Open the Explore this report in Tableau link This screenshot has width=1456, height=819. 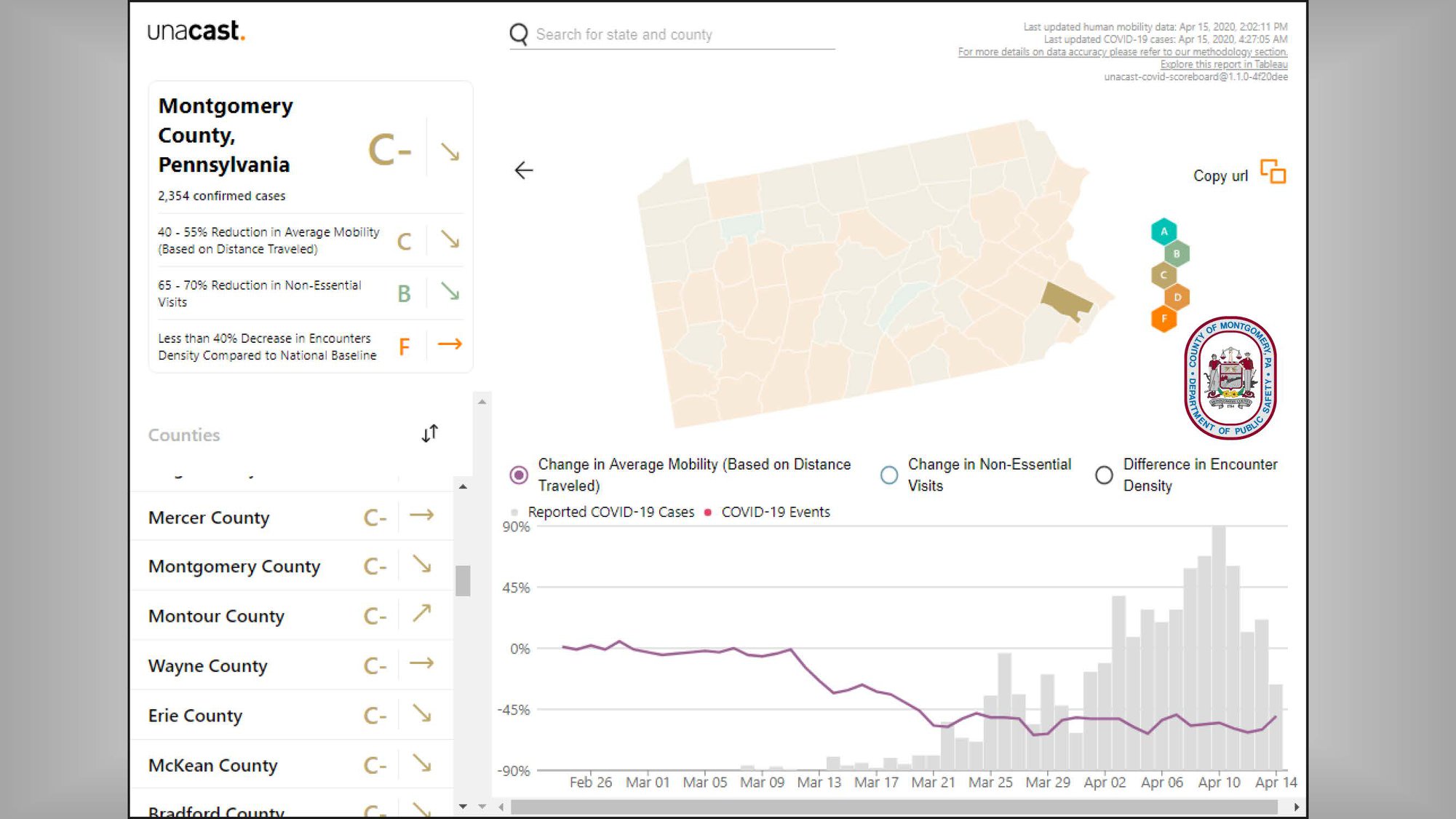[1224, 64]
